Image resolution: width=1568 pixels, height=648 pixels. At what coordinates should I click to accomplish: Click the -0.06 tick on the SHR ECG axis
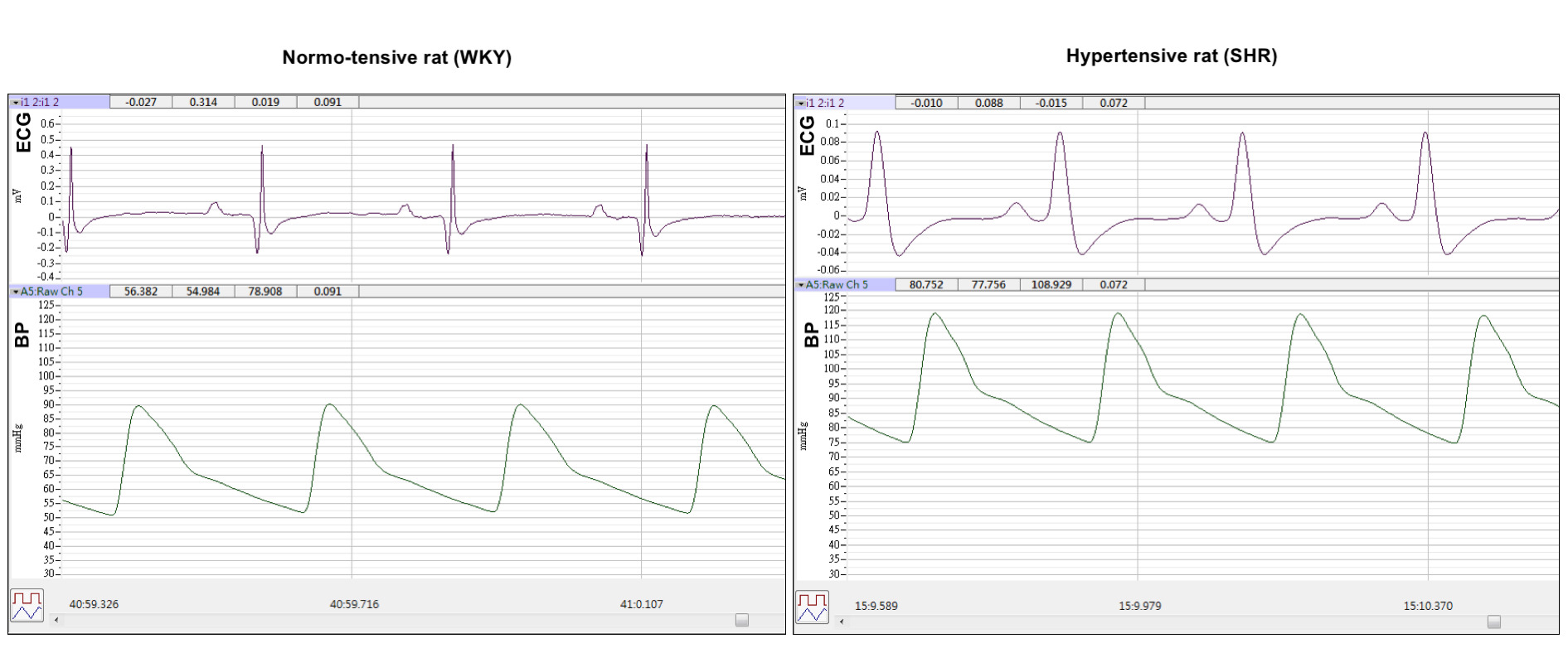click(829, 269)
